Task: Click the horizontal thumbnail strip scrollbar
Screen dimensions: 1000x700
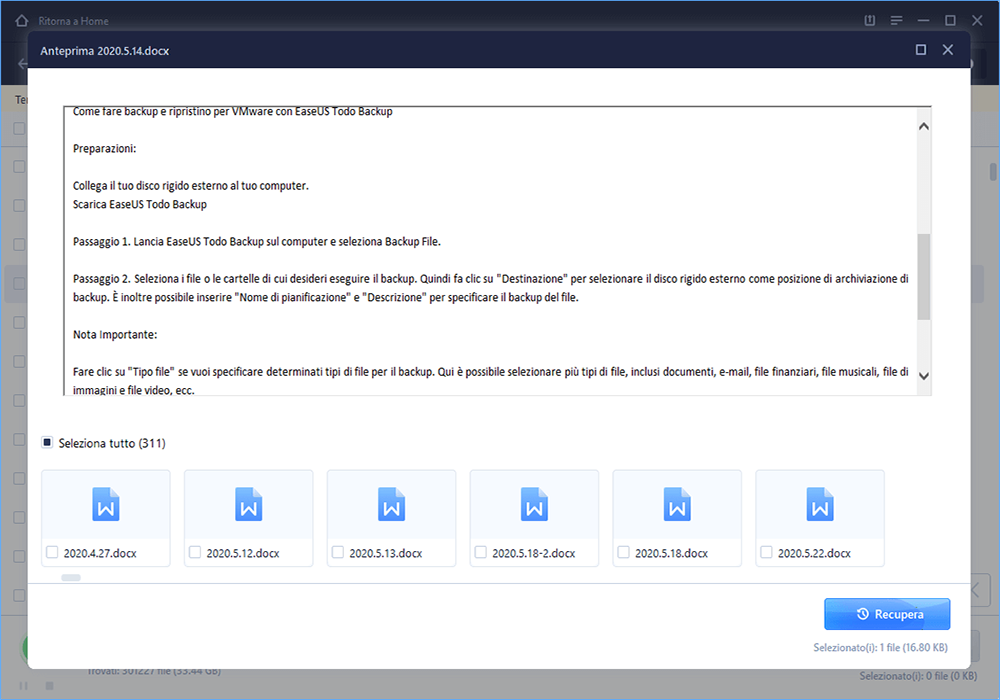Action: (x=71, y=578)
